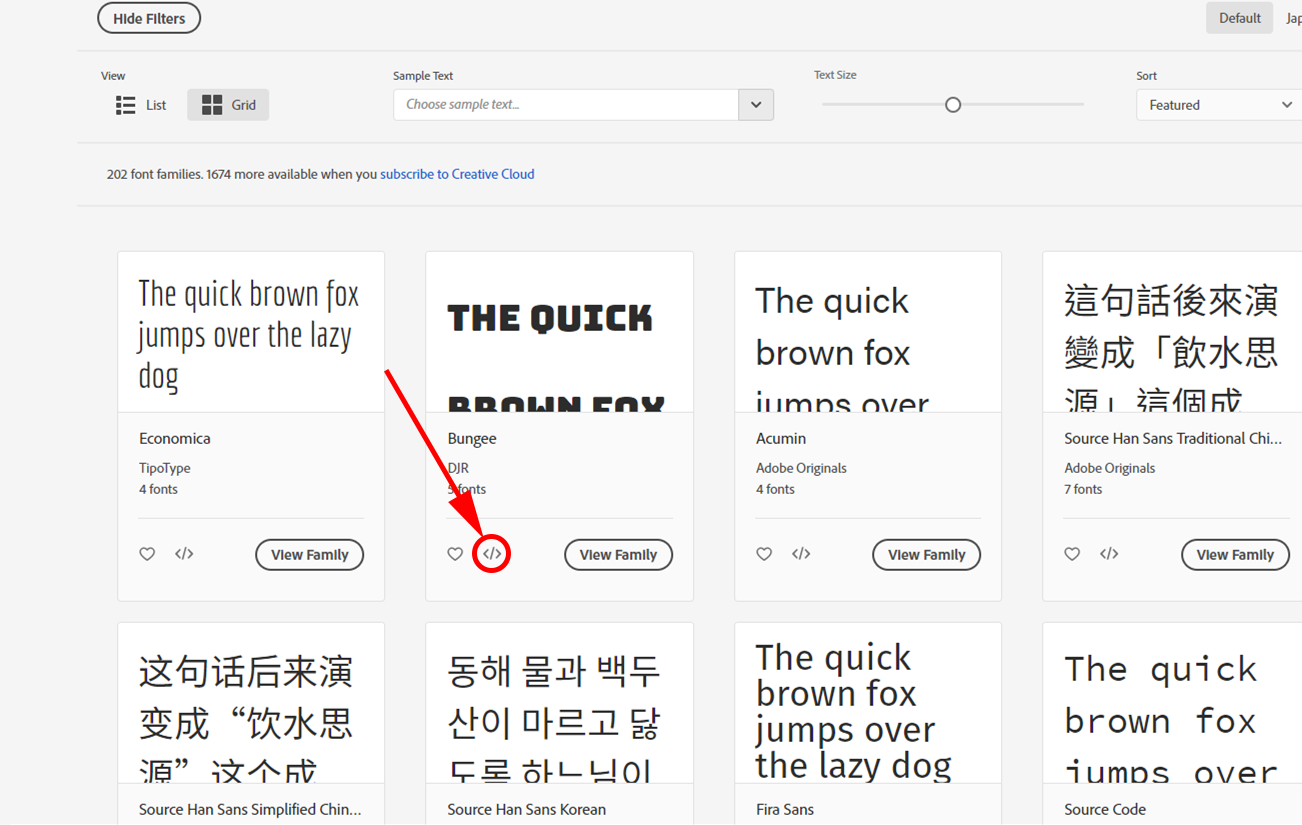The image size is (1302, 825).
Task: Open the sample text dropdown arrow
Action: tap(756, 105)
